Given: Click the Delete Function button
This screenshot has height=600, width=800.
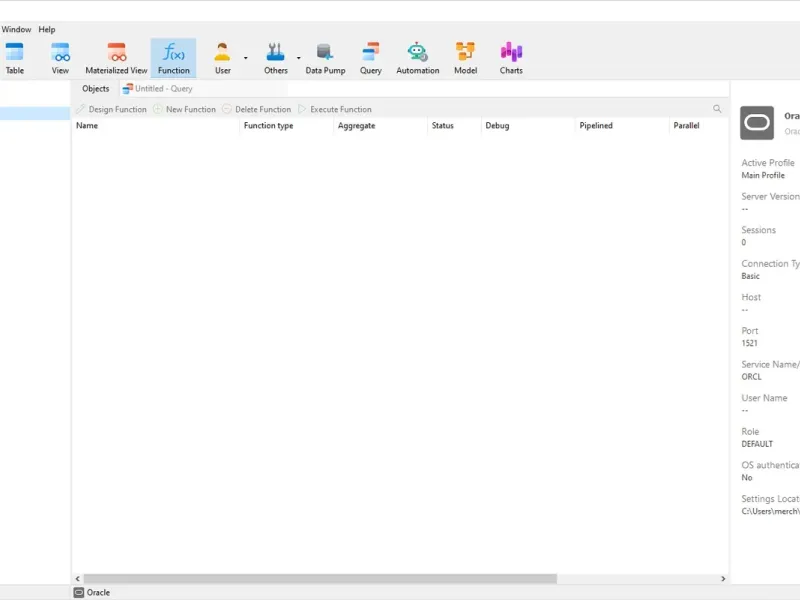Looking at the screenshot, I should (x=257, y=109).
